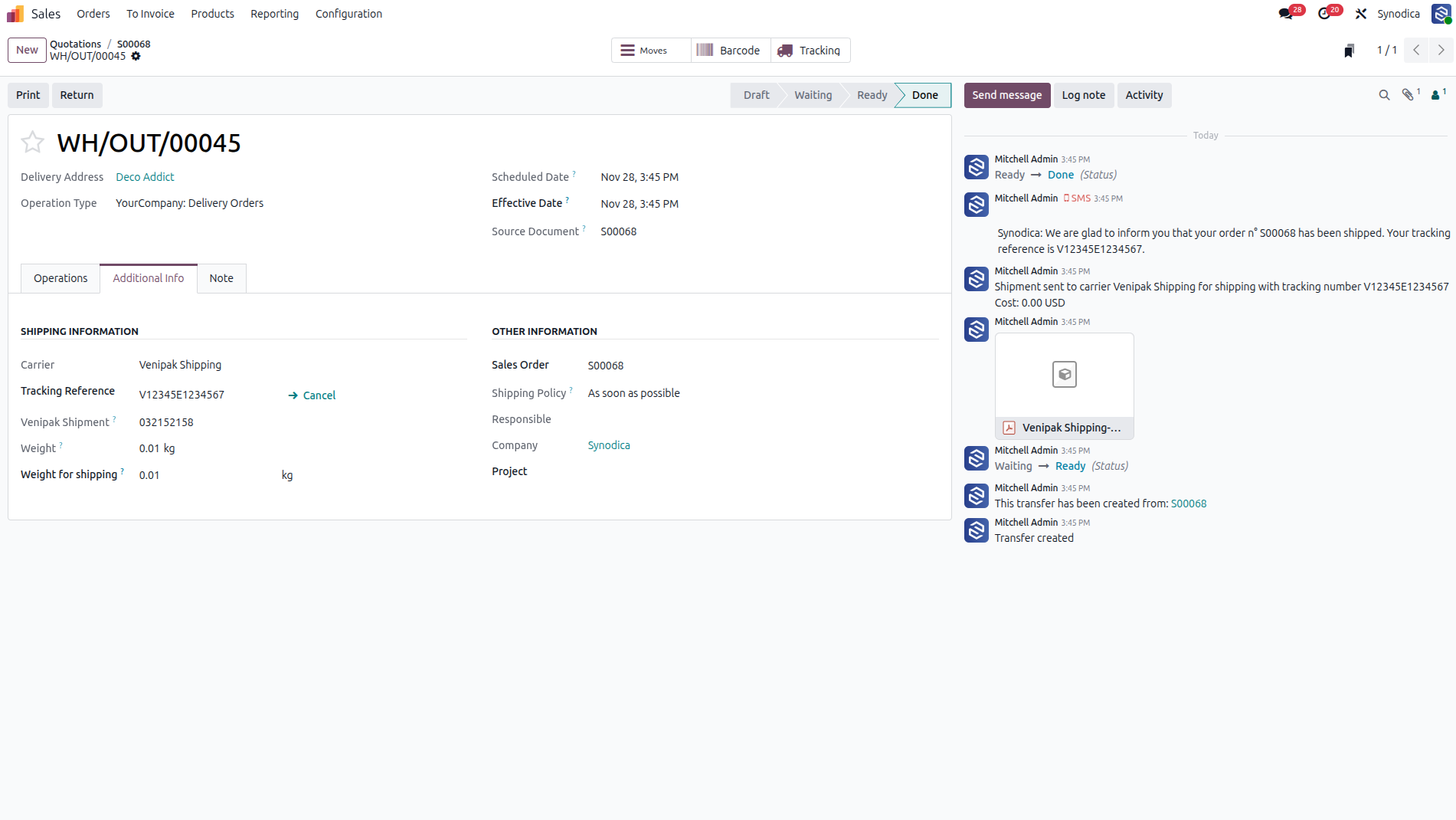This screenshot has width=1456, height=820.
Task: Search chatter messages with magnifier icon
Action: 1384,95
